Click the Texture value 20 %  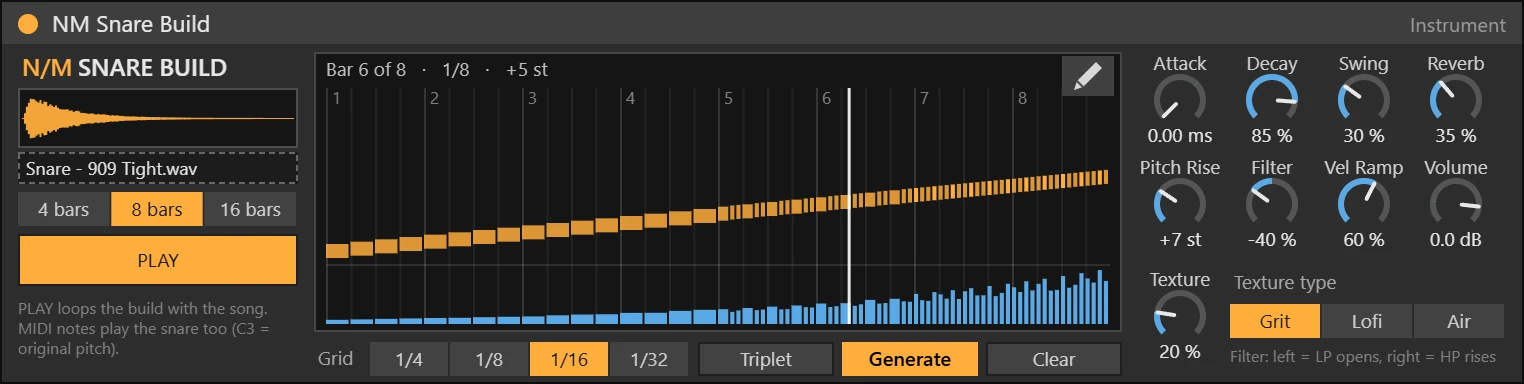1180,352
